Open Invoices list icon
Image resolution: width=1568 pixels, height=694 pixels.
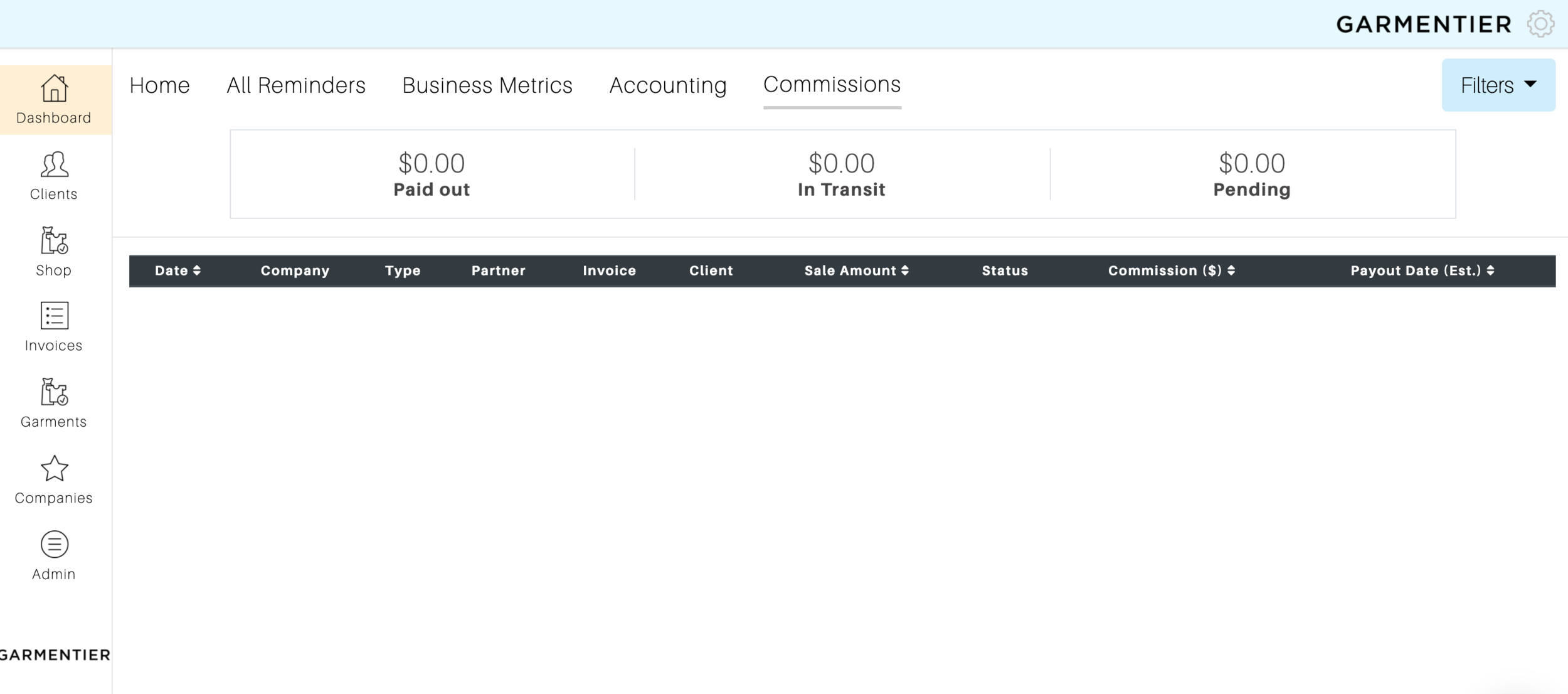click(55, 316)
